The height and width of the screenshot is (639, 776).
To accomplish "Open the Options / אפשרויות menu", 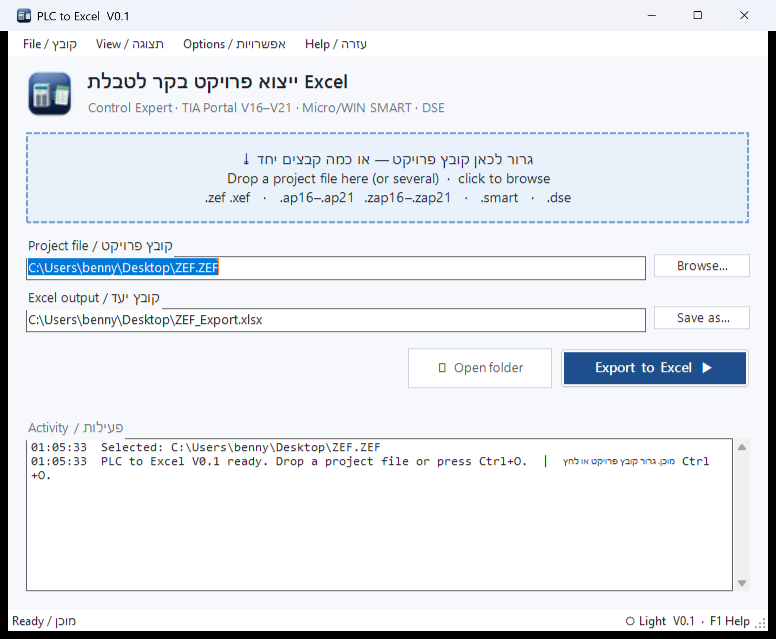I will pos(234,44).
